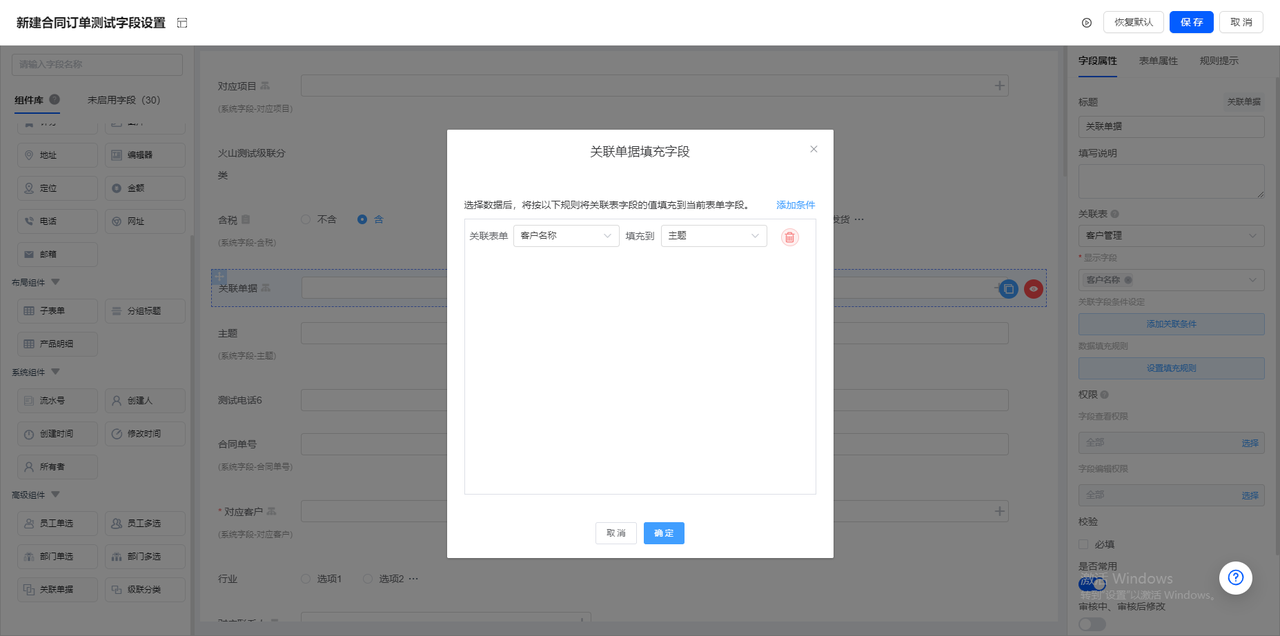Select the 产品明细 layout component

[x=58, y=344]
